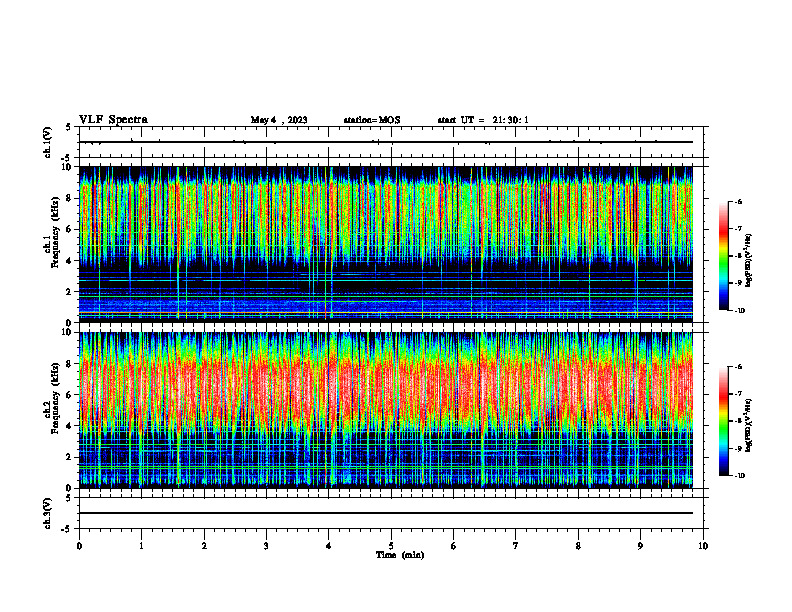Click the time axis tick label "9"
The image size is (792, 612).
coord(640,546)
